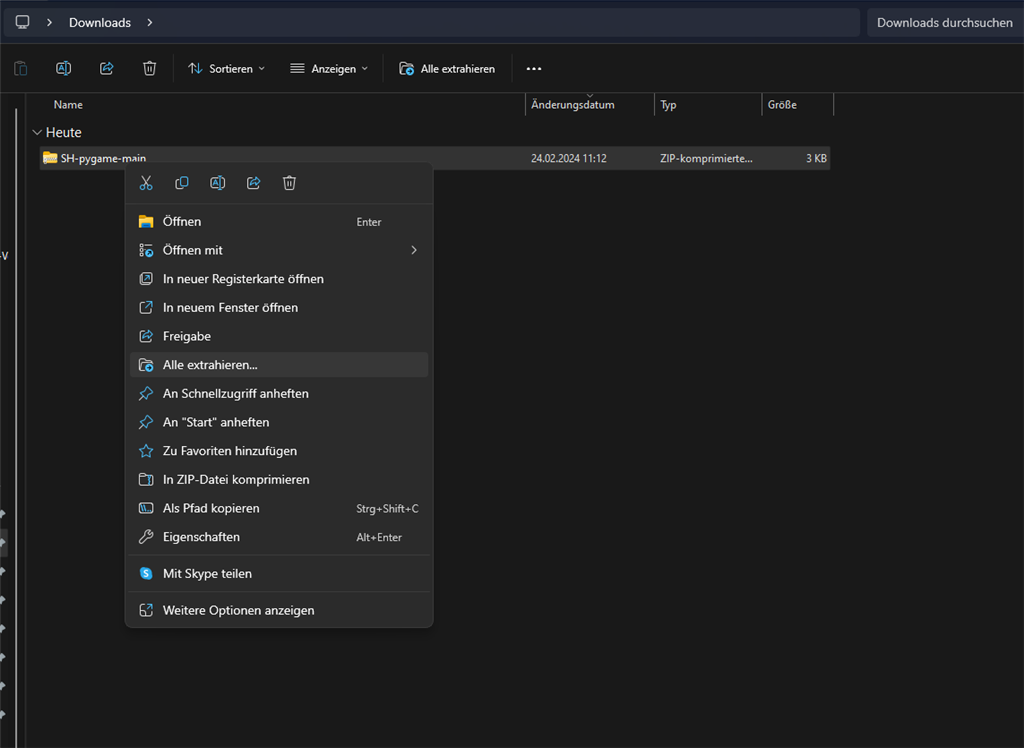
Task: Click the rename icon in context menu
Action: pos(217,183)
